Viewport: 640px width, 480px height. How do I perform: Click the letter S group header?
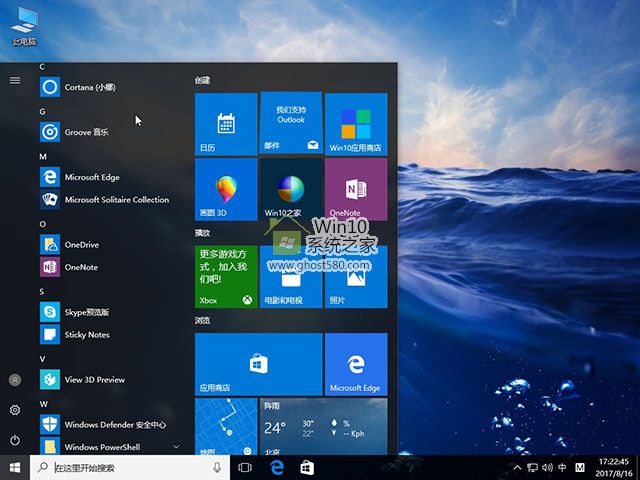(x=42, y=291)
